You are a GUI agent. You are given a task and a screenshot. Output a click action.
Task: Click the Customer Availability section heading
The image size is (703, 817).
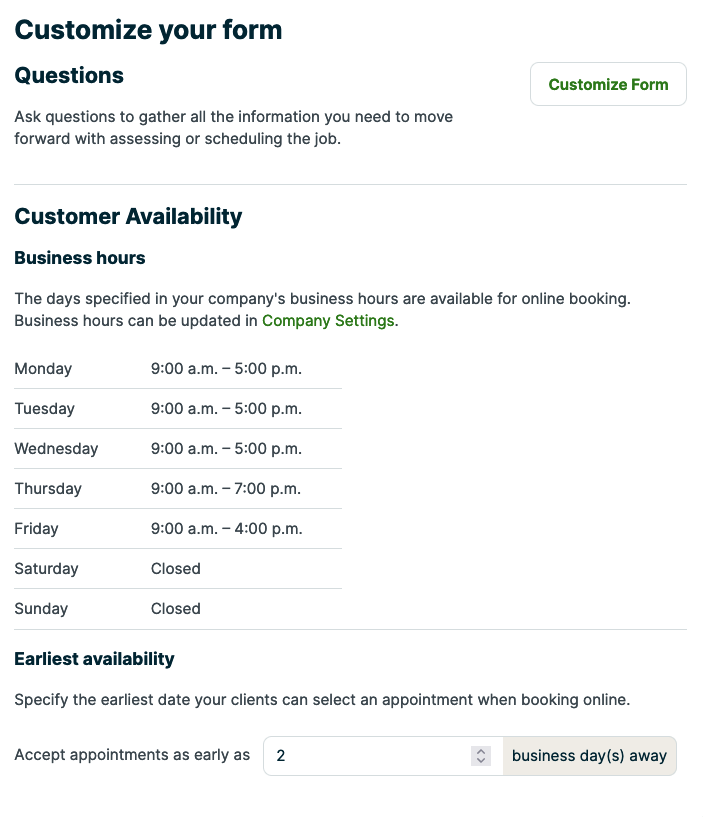click(x=128, y=216)
